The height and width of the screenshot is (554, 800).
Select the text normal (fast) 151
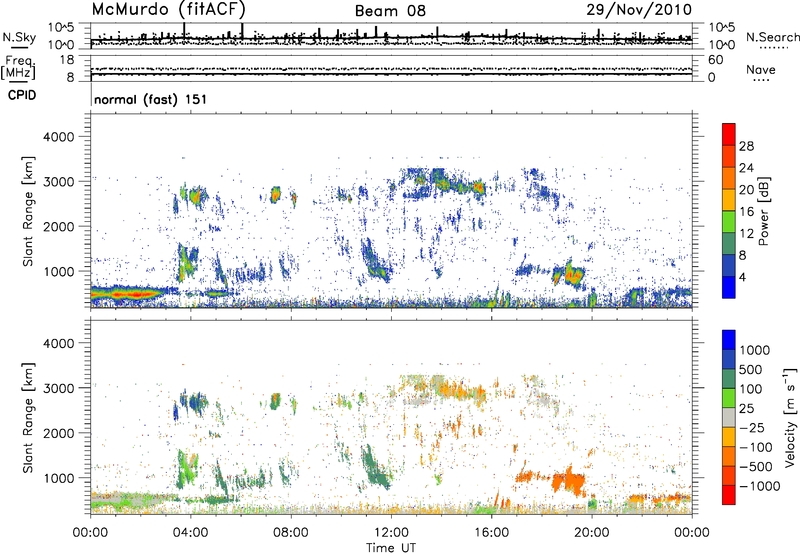click(x=151, y=99)
